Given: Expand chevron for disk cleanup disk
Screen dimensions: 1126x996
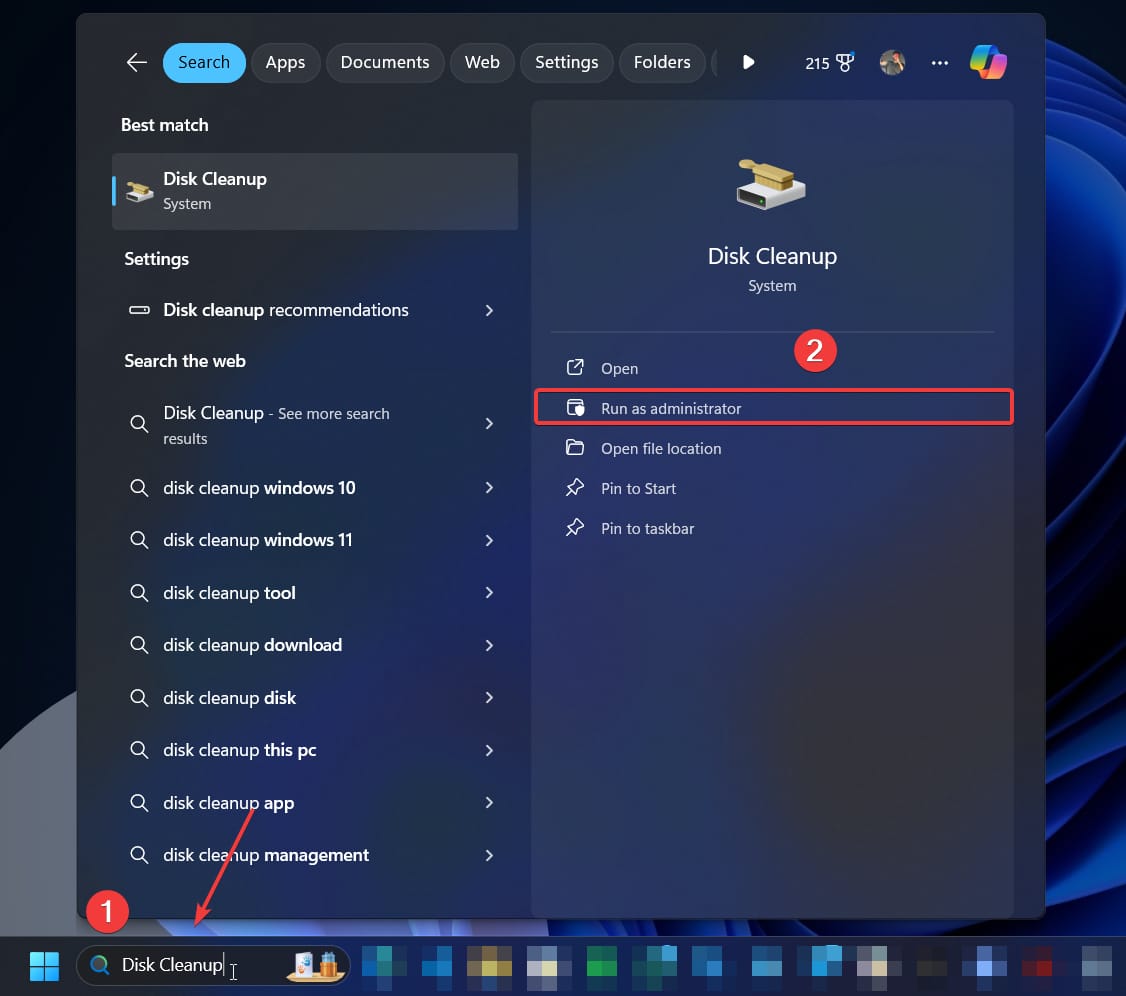Looking at the screenshot, I should click(x=489, y=697).
